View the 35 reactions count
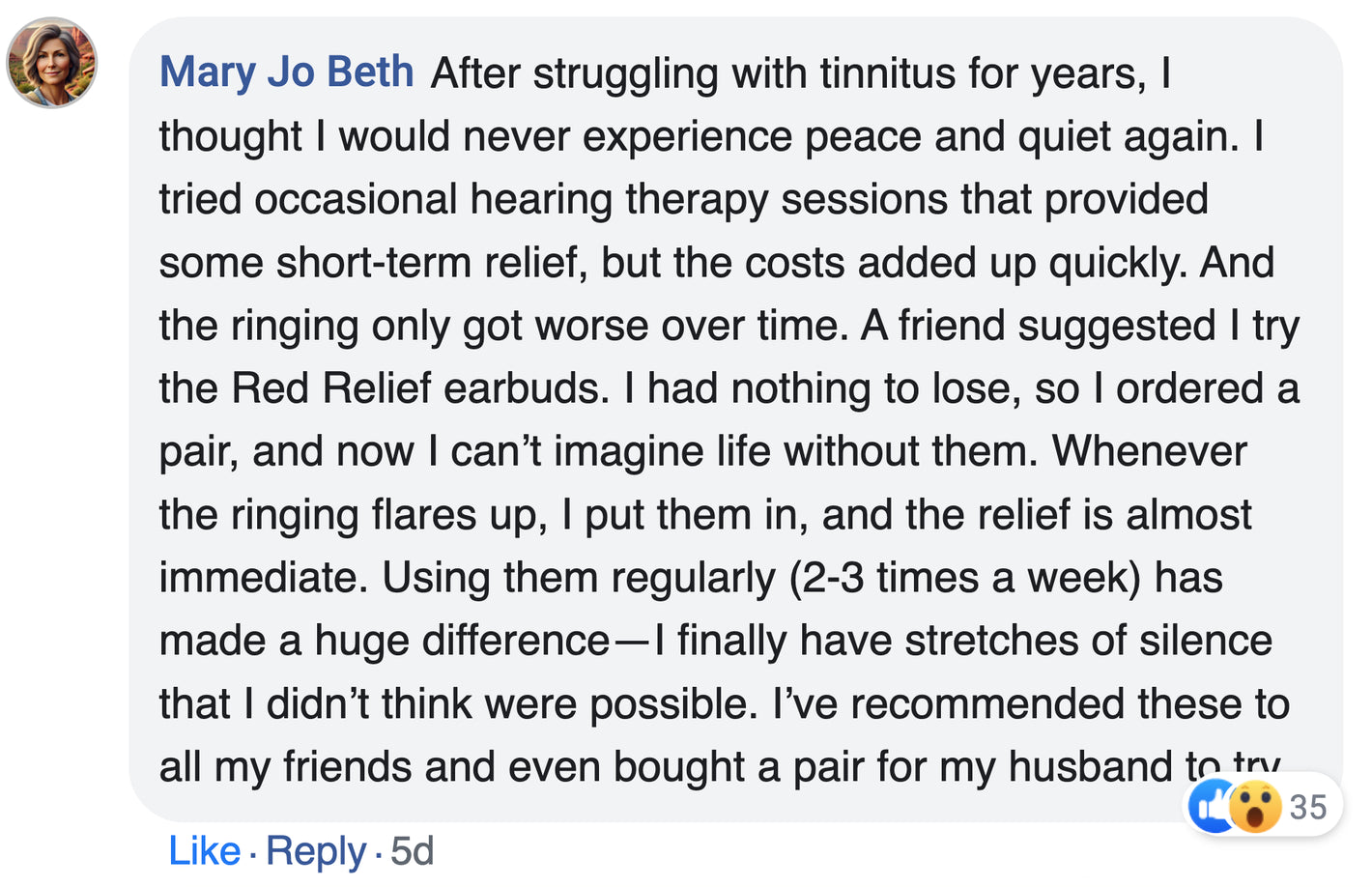1372x887 pixels. pos(1308,807)
